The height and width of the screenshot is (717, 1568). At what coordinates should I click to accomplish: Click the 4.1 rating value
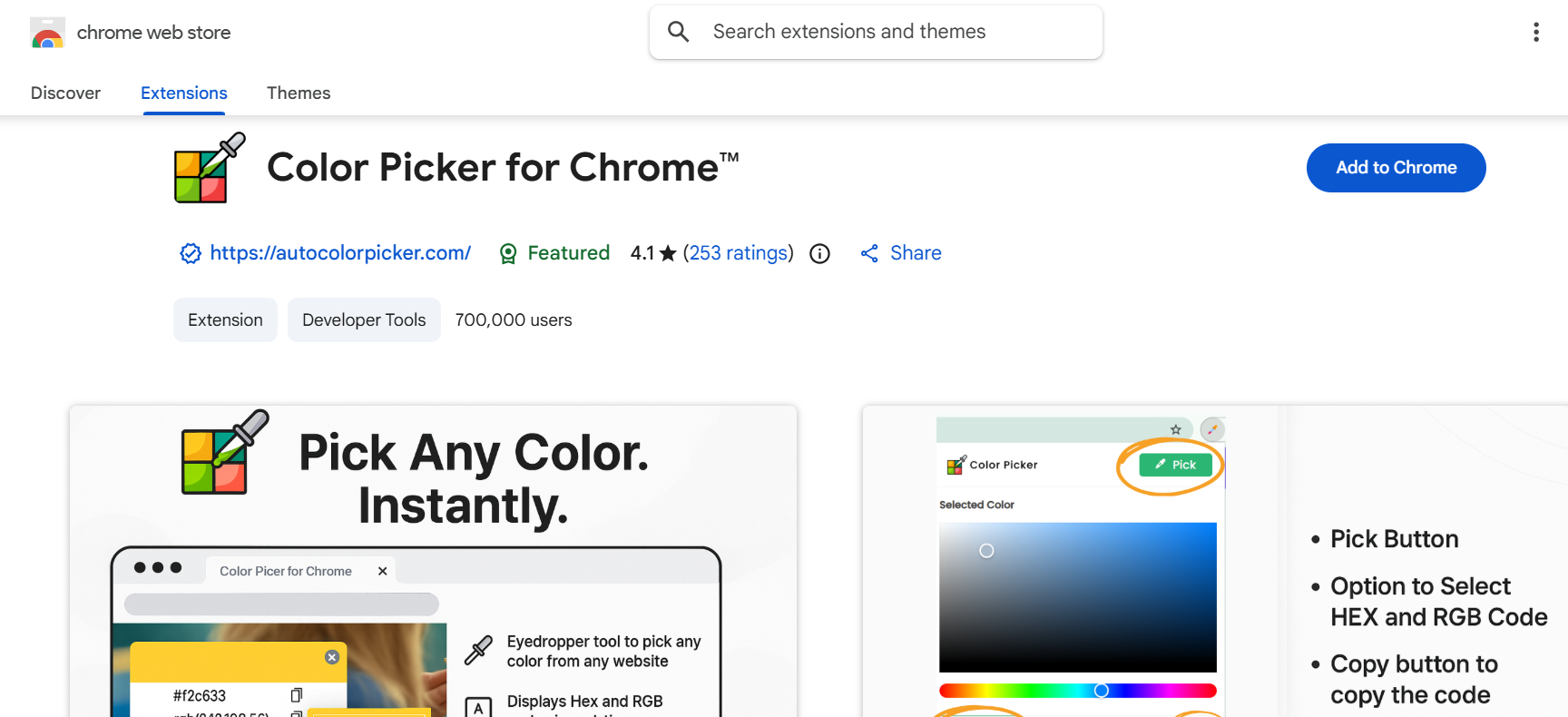642,253
